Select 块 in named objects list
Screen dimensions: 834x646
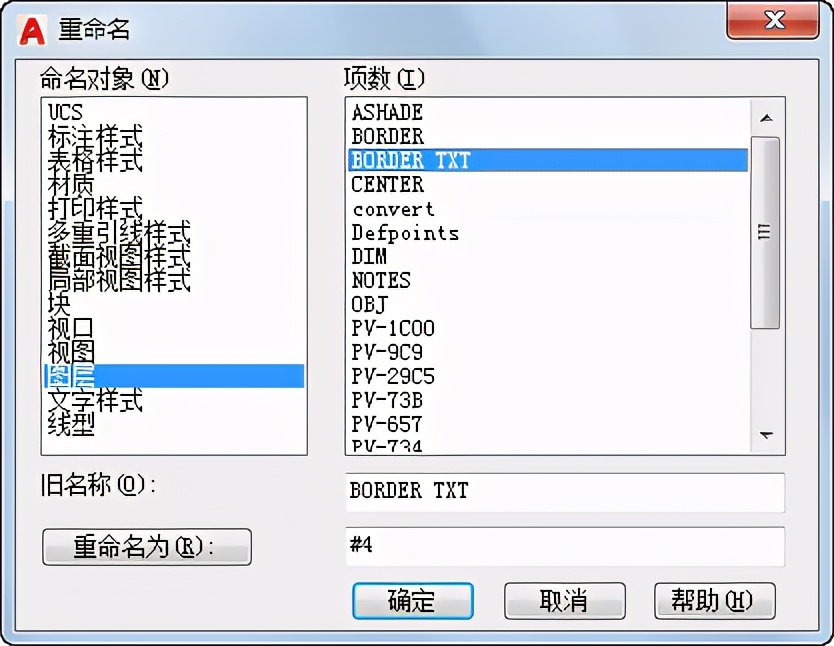point(174,304)
